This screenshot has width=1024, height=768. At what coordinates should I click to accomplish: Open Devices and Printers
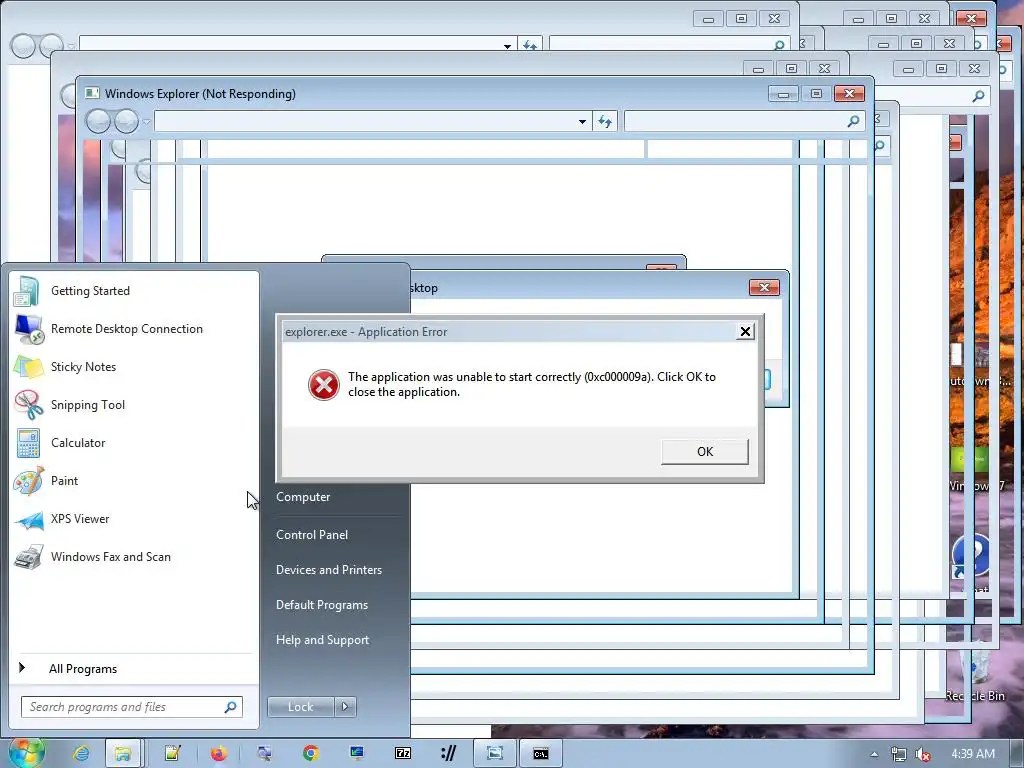pyautogui.click(x=328, y=569)
